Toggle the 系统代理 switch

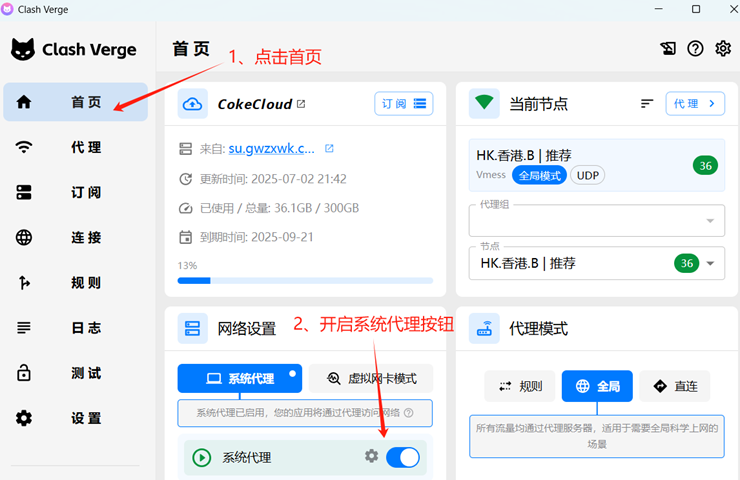pyautogui.click(x=403, y=458)
